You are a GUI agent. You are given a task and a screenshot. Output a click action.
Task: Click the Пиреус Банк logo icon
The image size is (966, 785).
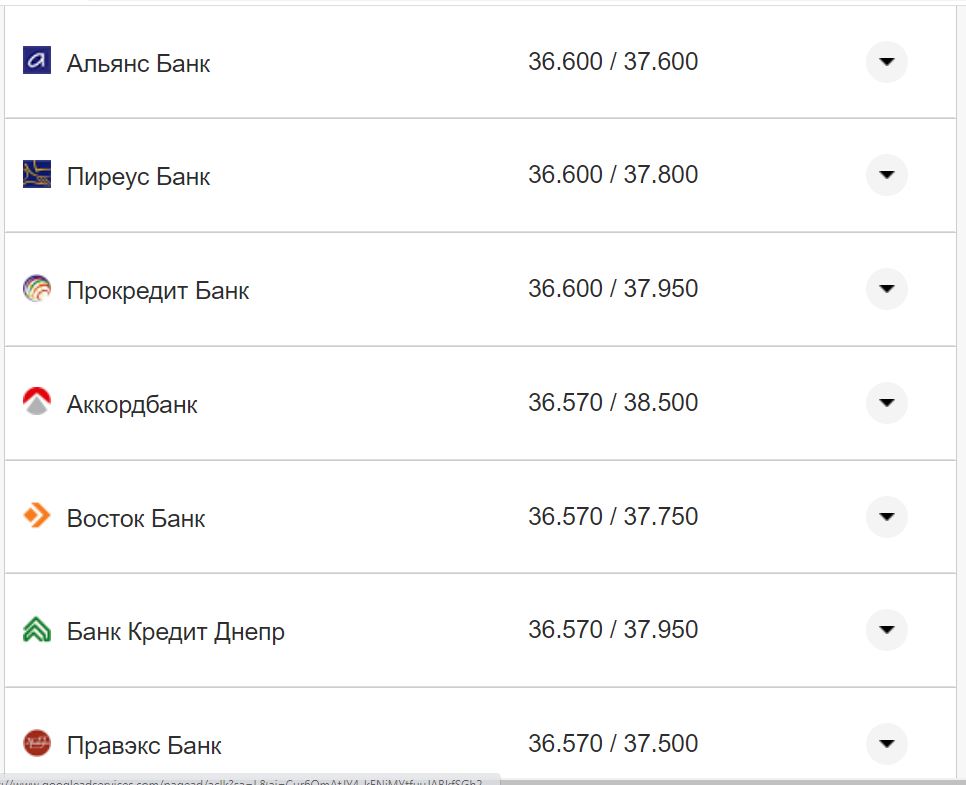(x=36, y=174)
